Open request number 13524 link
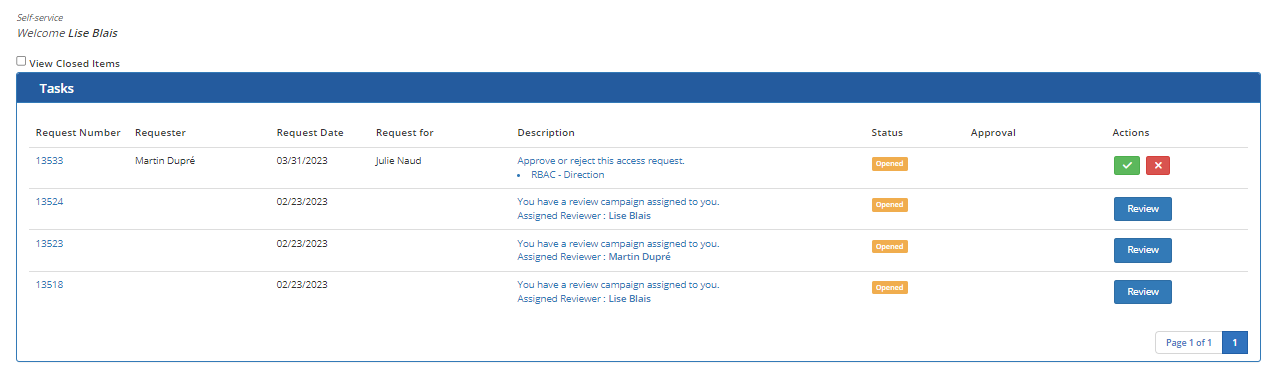 (x=50, y=201)
